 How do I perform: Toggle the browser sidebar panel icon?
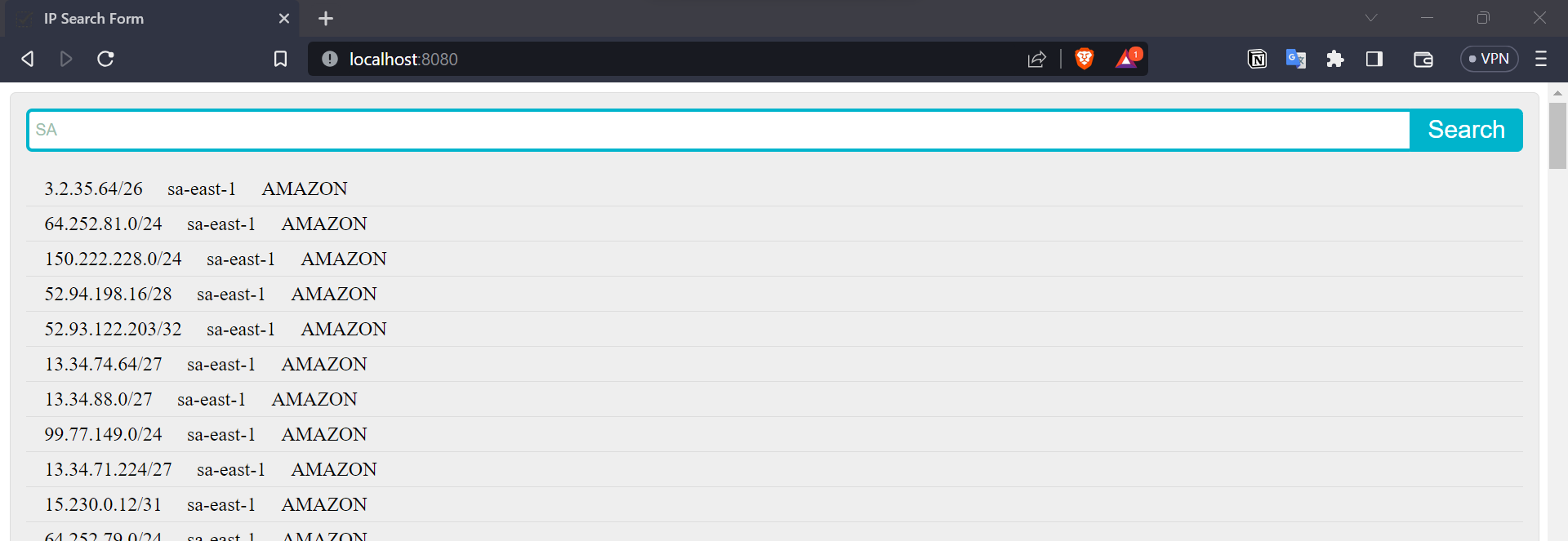coord(1374,59)
